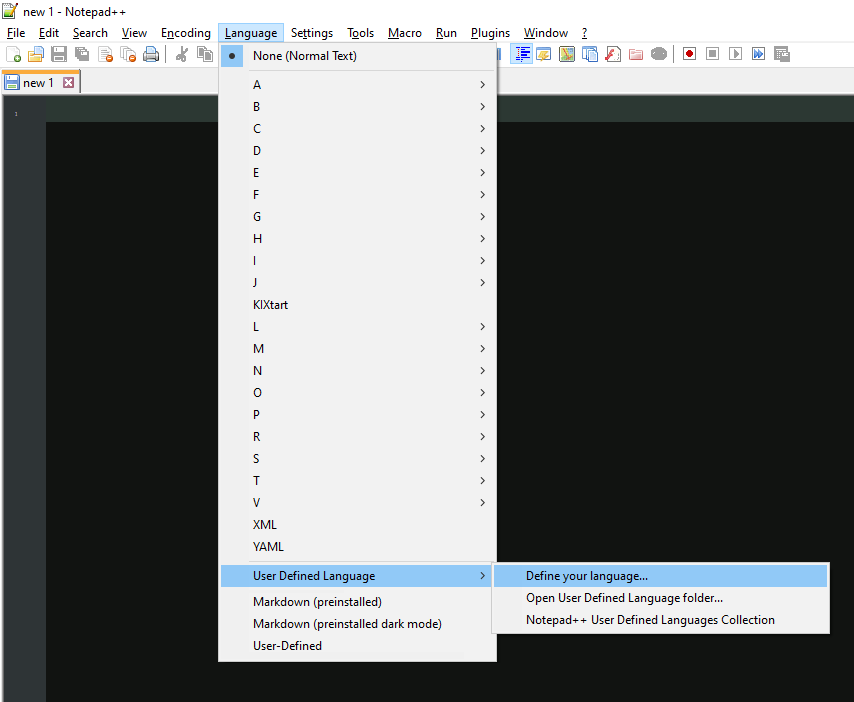Click the macro Playback triangle icon

(735, 54)
